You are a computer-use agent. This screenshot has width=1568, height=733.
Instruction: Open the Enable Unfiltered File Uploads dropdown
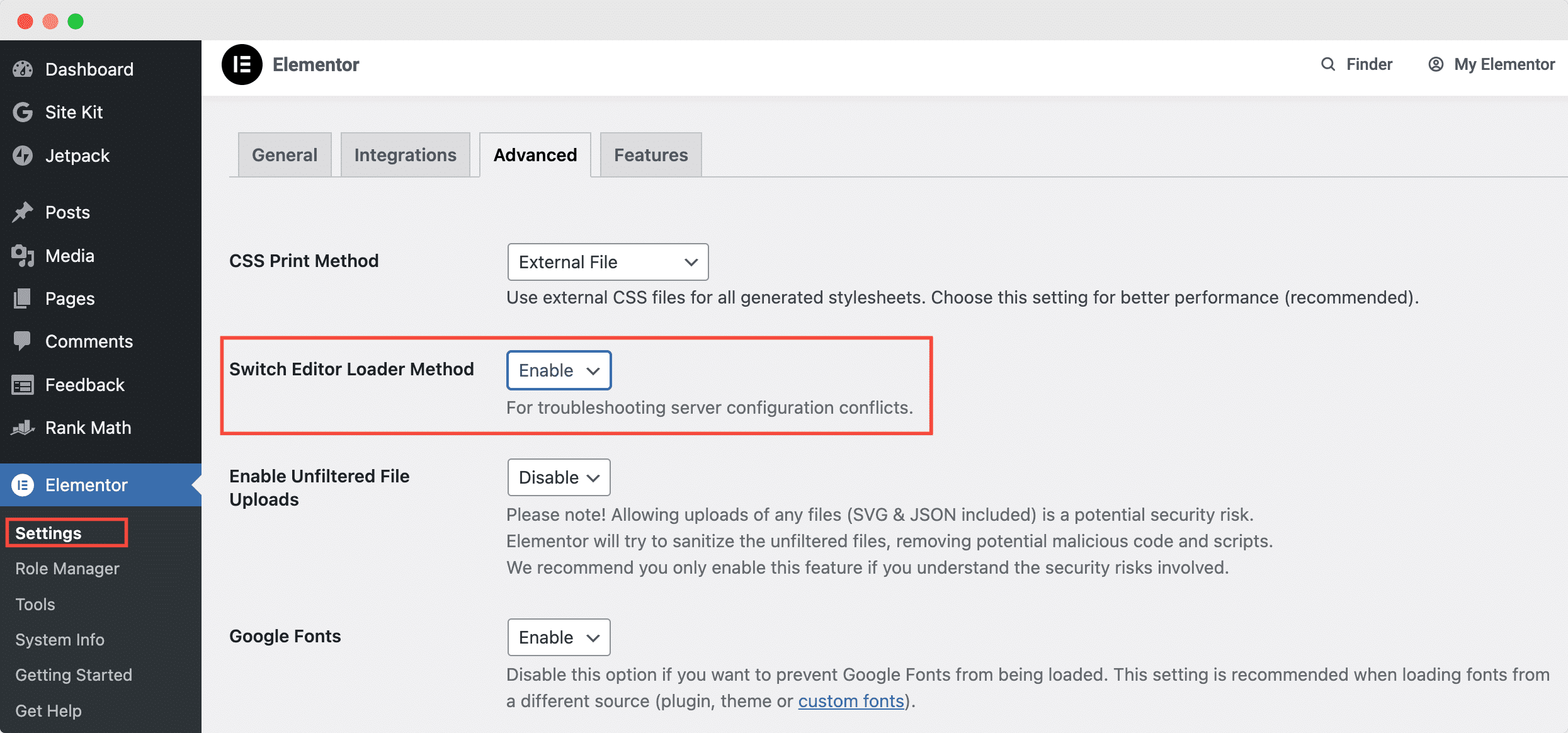point(558,477)
